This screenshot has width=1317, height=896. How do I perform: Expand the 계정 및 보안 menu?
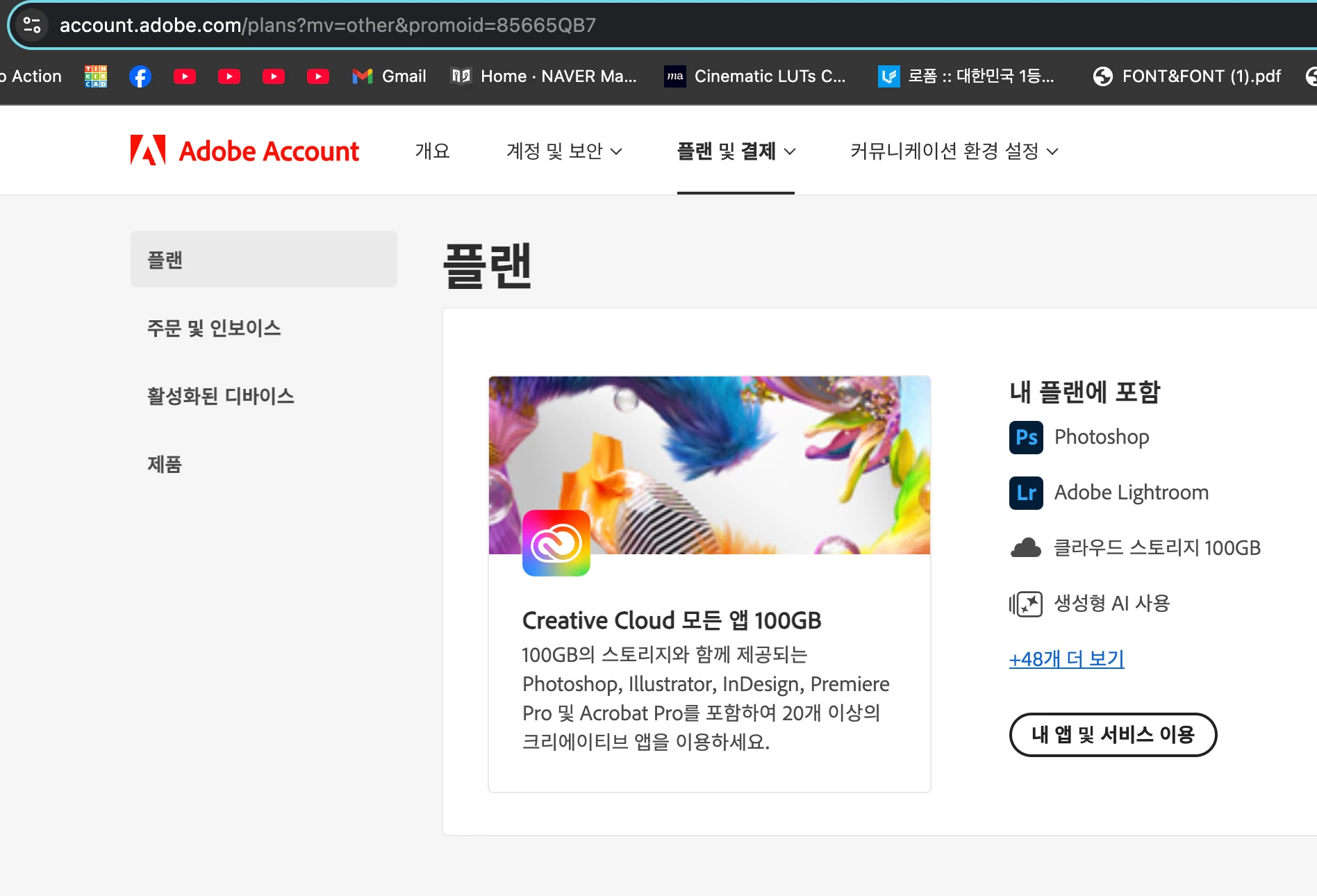tap(564, 151)
